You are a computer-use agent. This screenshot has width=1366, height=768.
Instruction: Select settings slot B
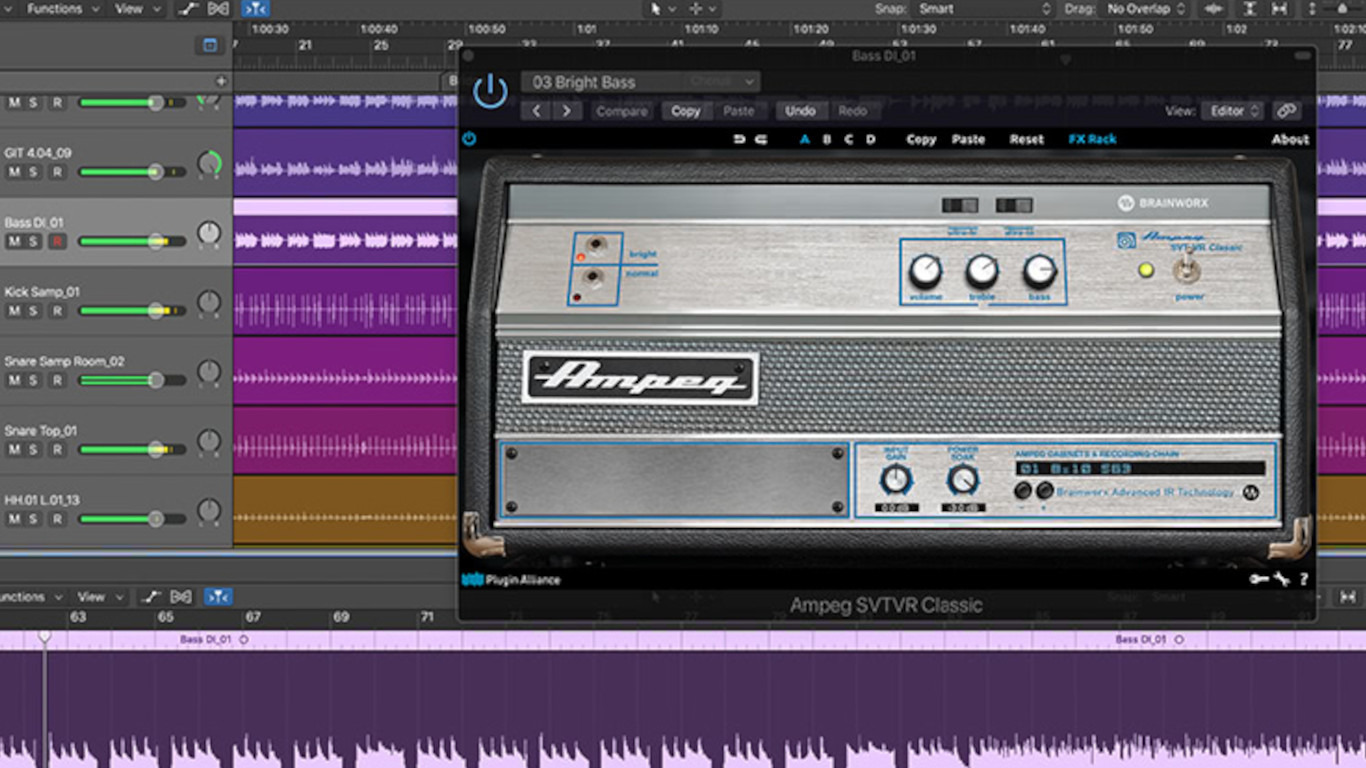[x=827, y=139]
